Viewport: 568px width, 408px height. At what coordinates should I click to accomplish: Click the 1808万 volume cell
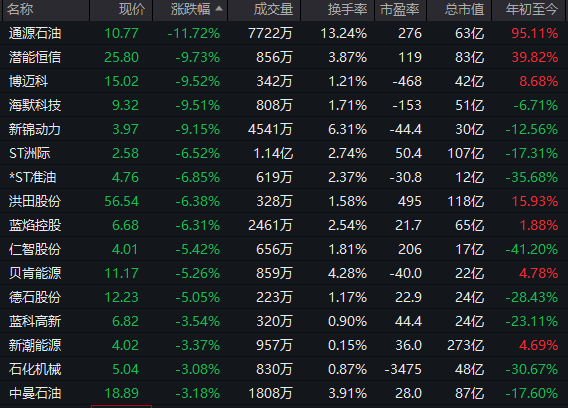point(270,393)
